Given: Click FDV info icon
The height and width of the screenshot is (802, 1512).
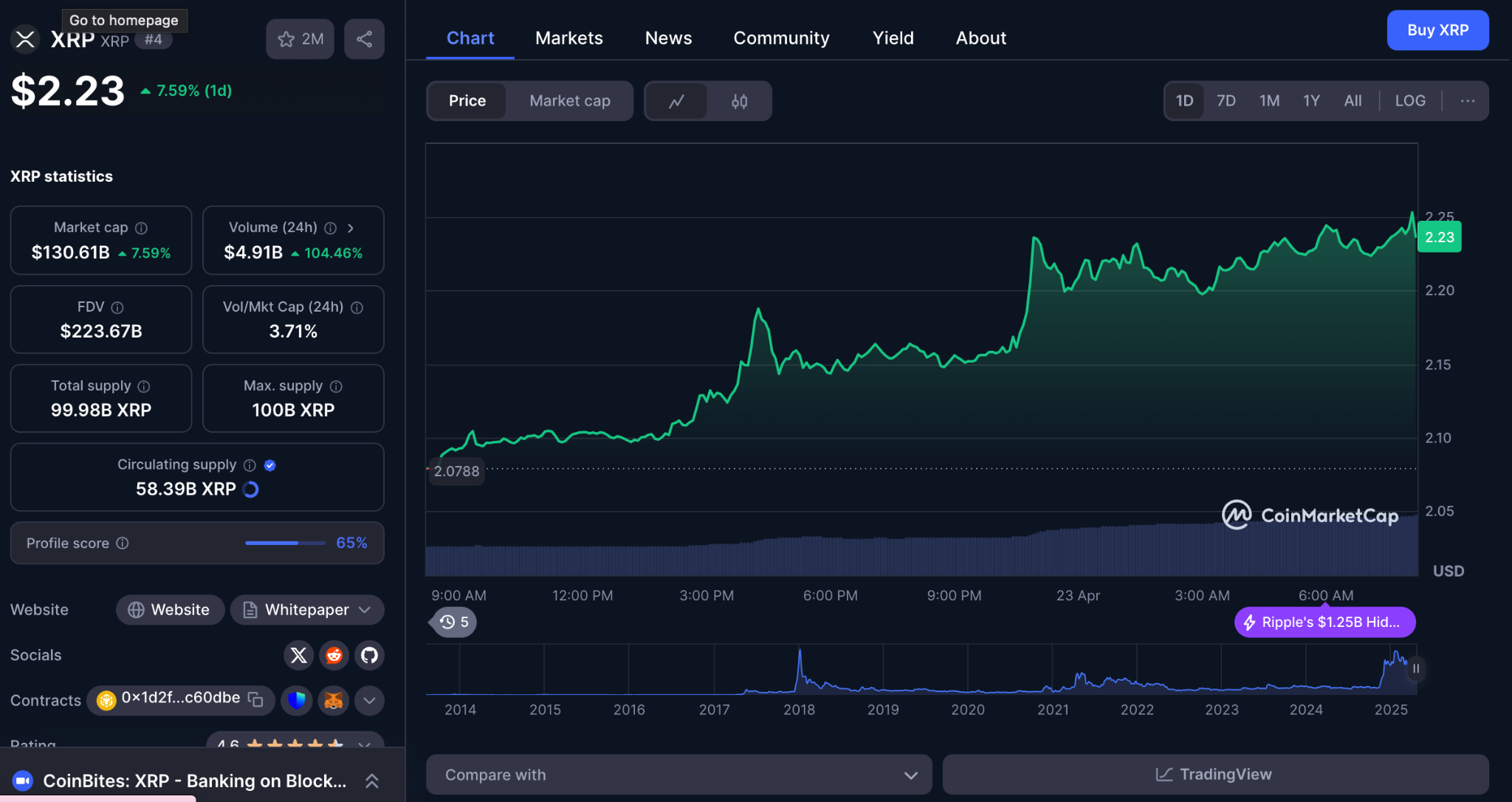Looking at the screenshot, I should point(117,307).
